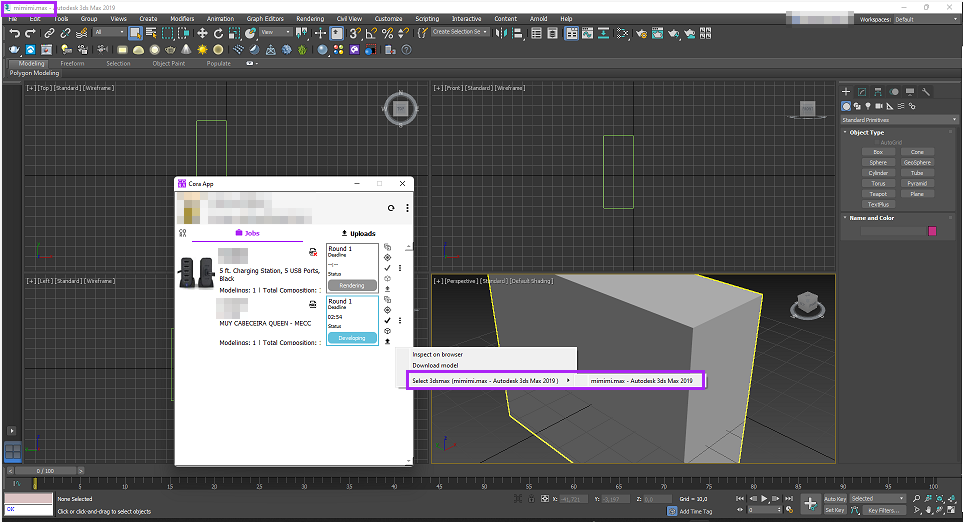963x522 pixels.
Task: Open the Rendering menu
Action: pos(310,18)
